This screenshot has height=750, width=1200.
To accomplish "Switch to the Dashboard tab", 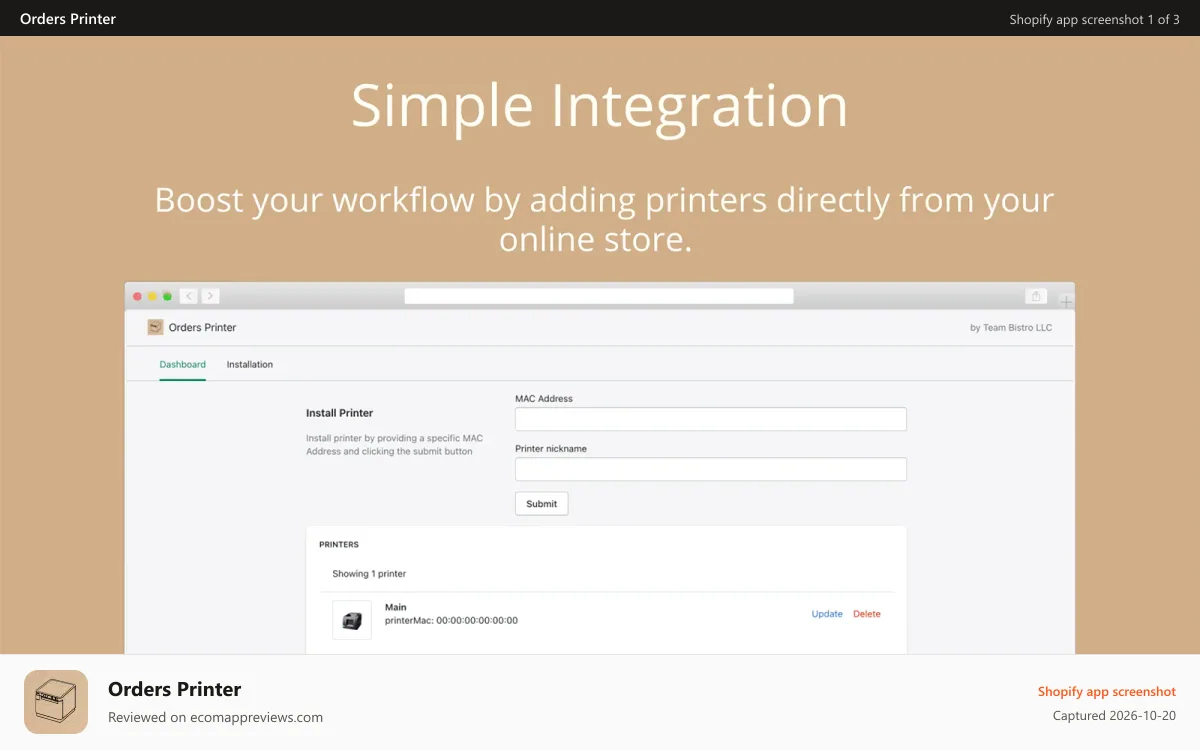I will [183, 364].
